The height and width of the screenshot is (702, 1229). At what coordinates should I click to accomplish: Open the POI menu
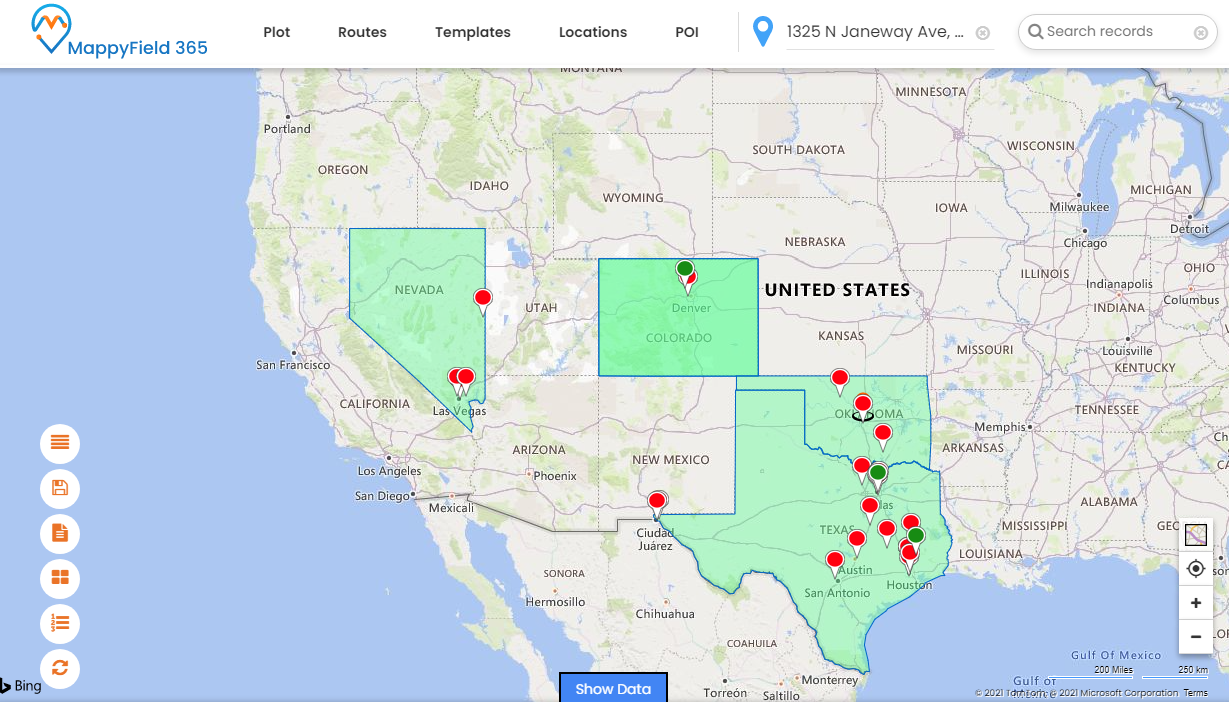687,32
